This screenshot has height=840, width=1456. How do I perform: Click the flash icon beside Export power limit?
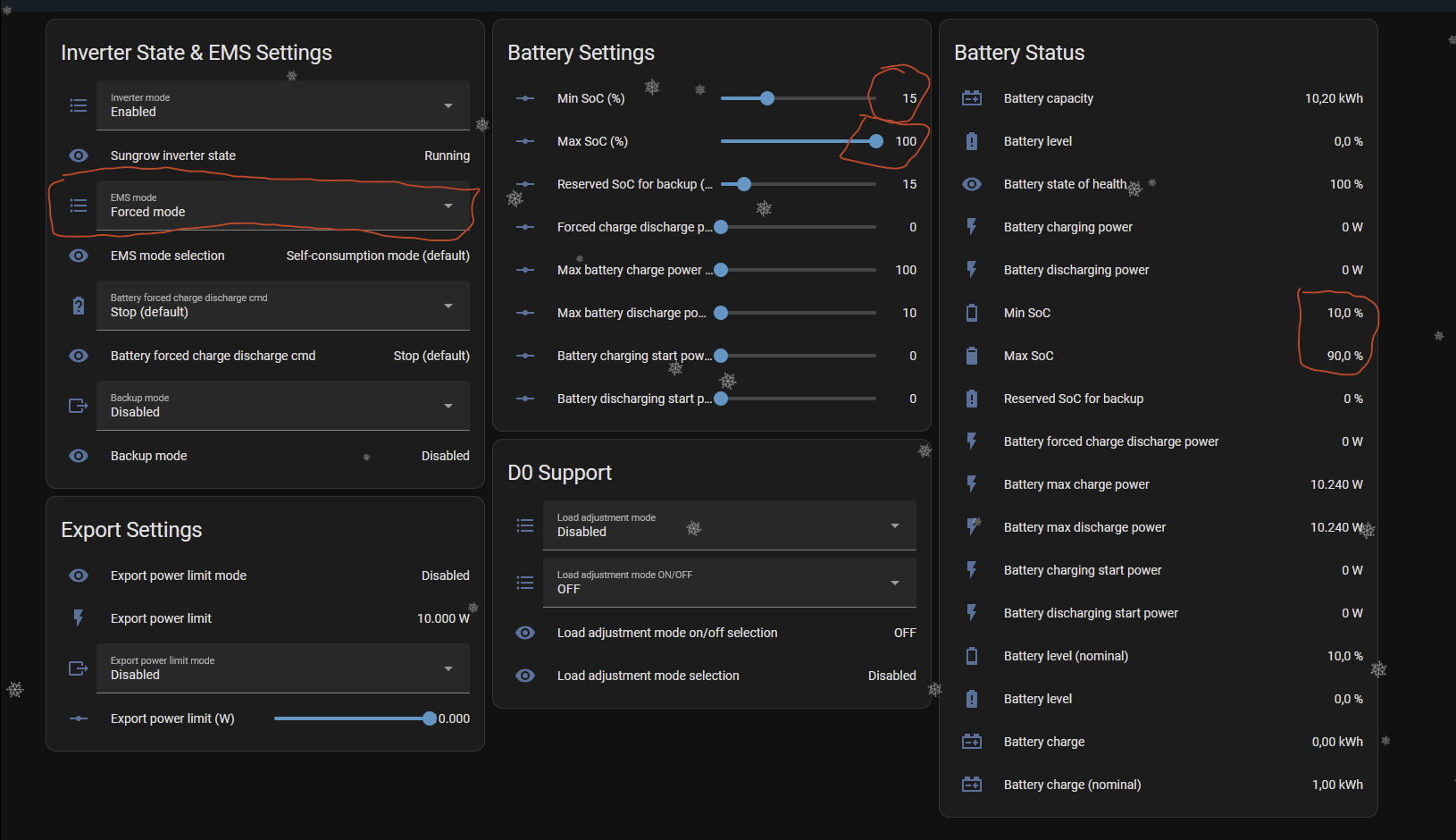click(79, 618)
